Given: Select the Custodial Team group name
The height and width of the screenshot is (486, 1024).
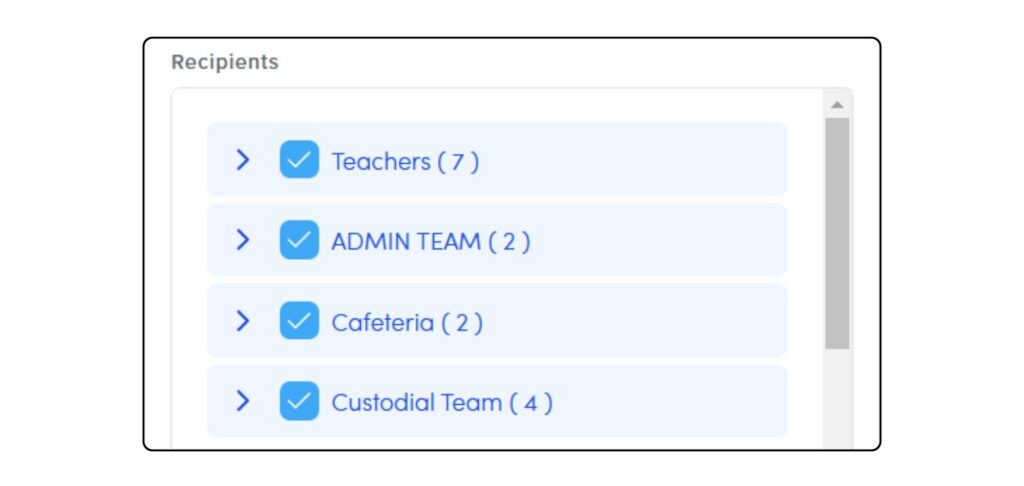Looking at the screenshot, I should pos(416,403).
